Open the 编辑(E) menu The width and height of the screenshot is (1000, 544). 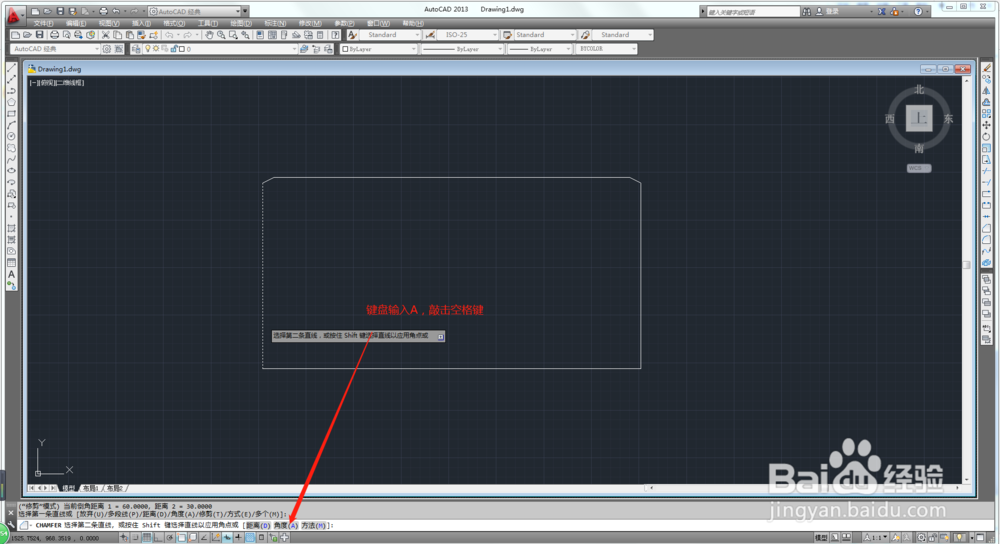coord(76,24)
